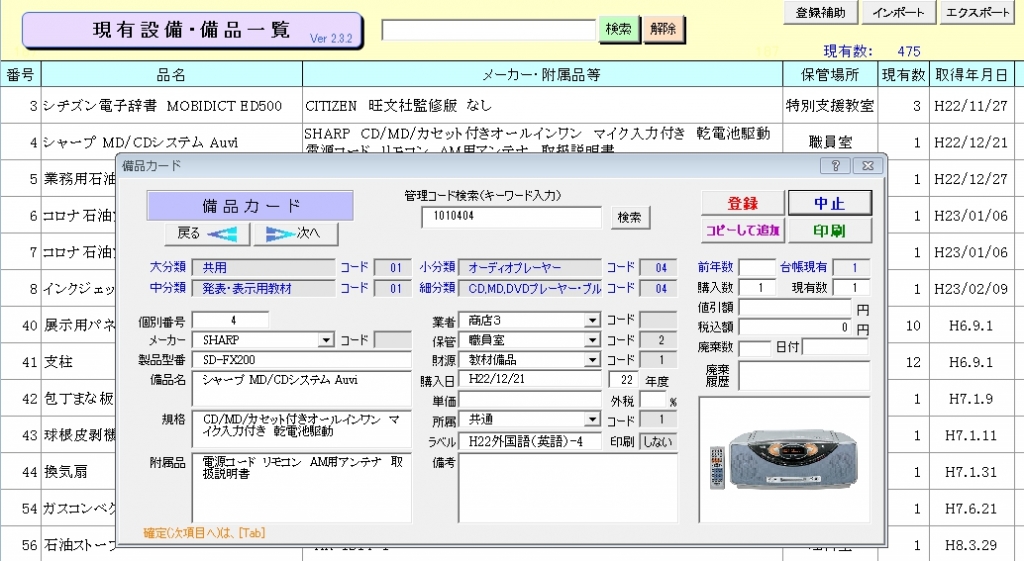Open the 登録補助 button
Viewport: 1024px width, 561px height.
[x=820, y=13]
